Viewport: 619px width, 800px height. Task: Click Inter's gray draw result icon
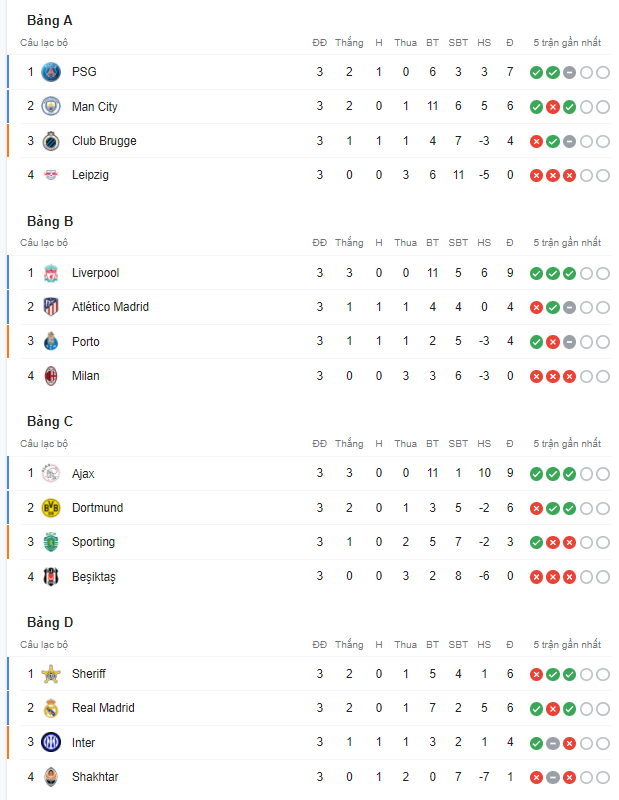point(553,743)
